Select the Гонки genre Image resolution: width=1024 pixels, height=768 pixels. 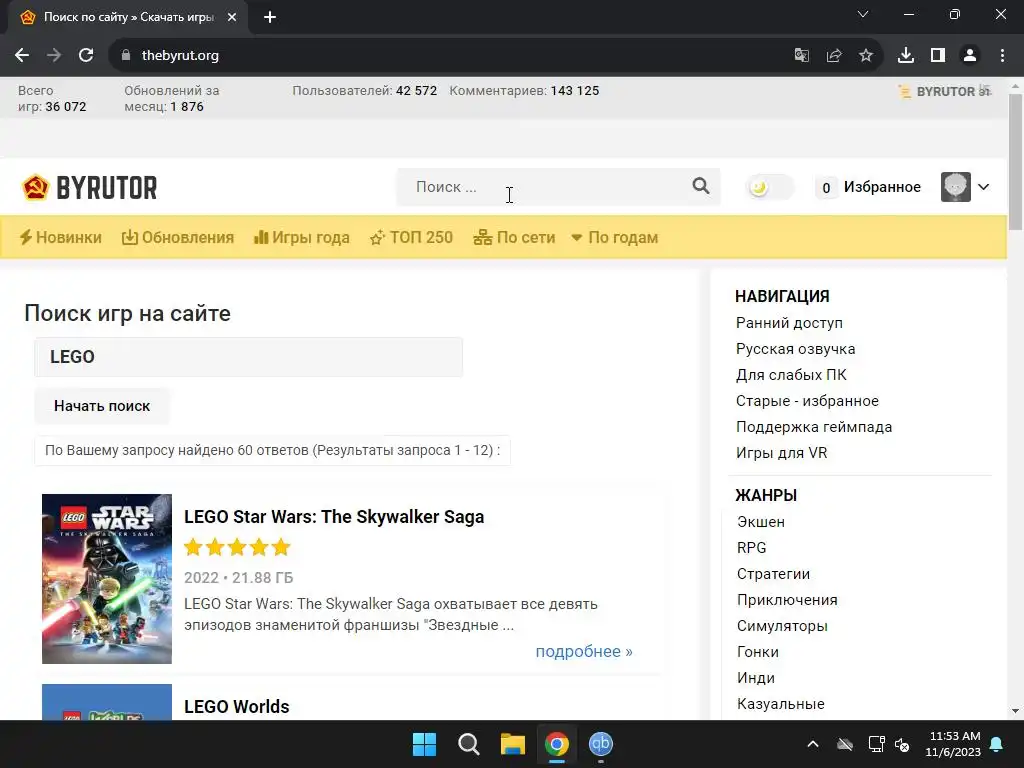[758, 652]
